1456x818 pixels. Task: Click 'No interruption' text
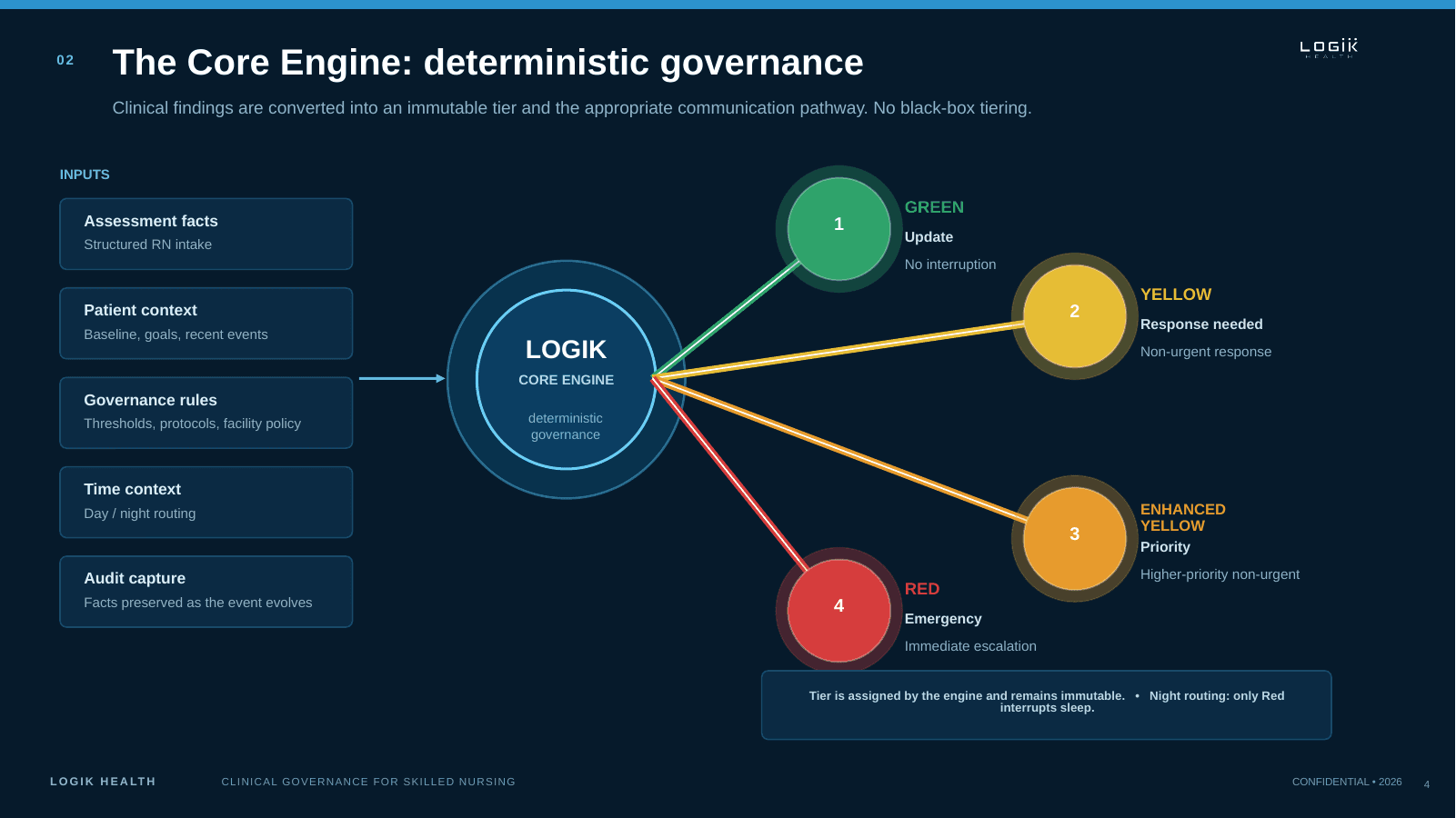pyautogui.click(x=950, y=264)
